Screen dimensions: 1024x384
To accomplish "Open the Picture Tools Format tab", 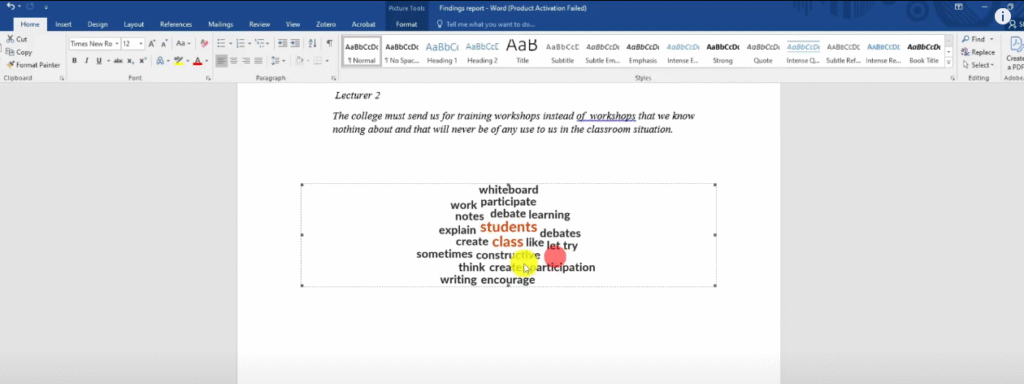I will tap(406, 24).
